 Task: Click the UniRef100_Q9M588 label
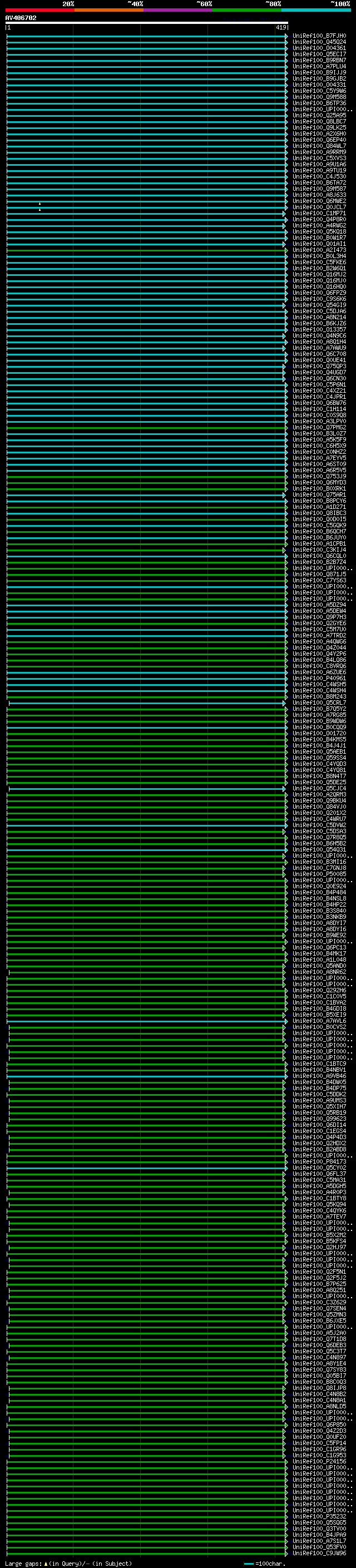tap(319, 97)
